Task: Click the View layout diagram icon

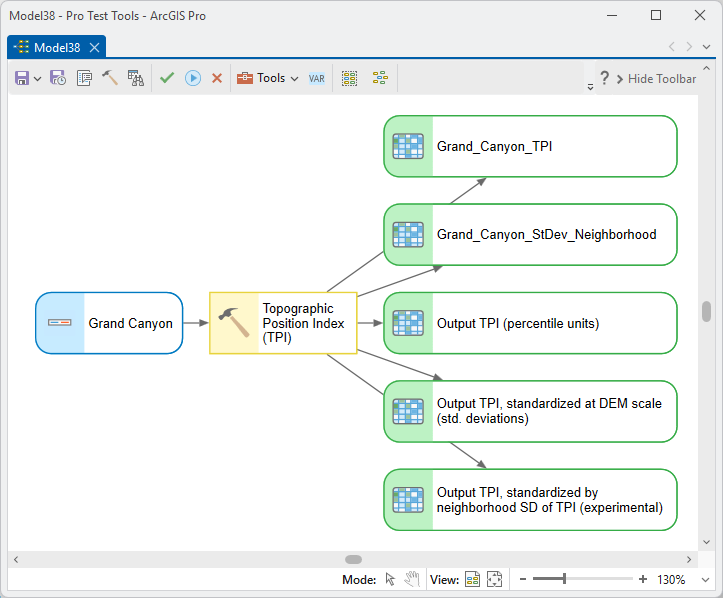Action: (x=473, y=579)
